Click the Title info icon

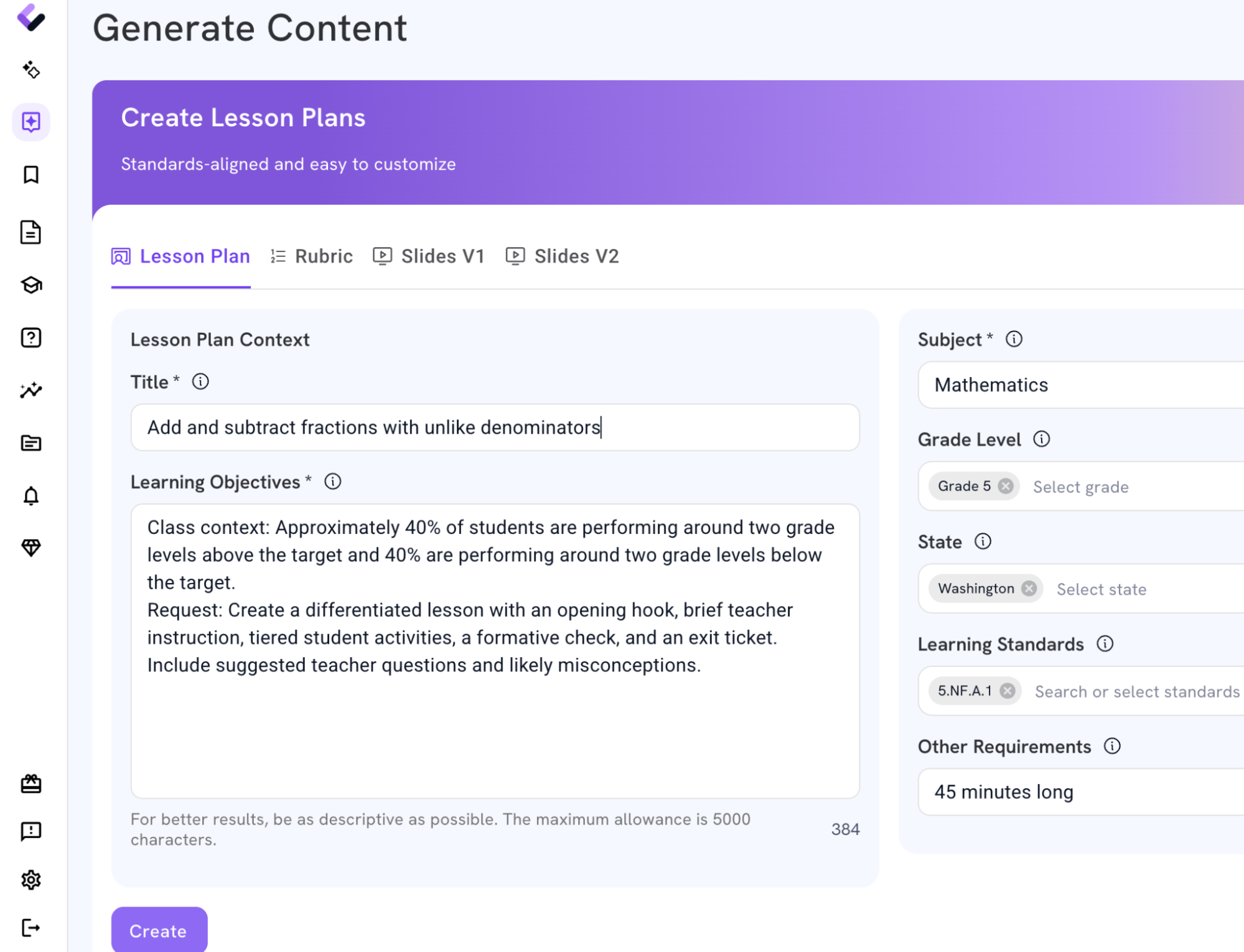pyautogui.click(x=200, y=381)
